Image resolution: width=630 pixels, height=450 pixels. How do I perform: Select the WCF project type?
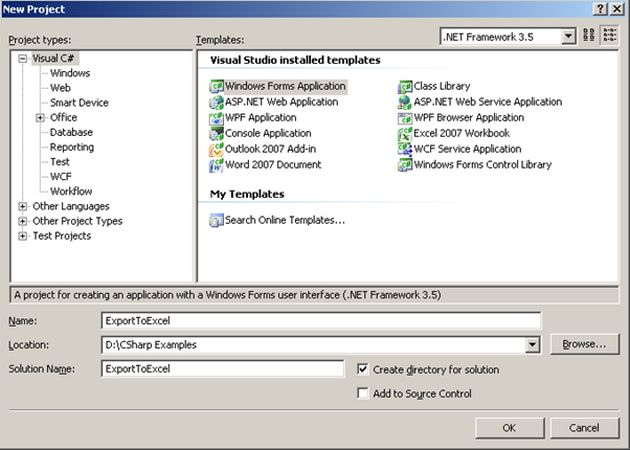pos(61,177)
